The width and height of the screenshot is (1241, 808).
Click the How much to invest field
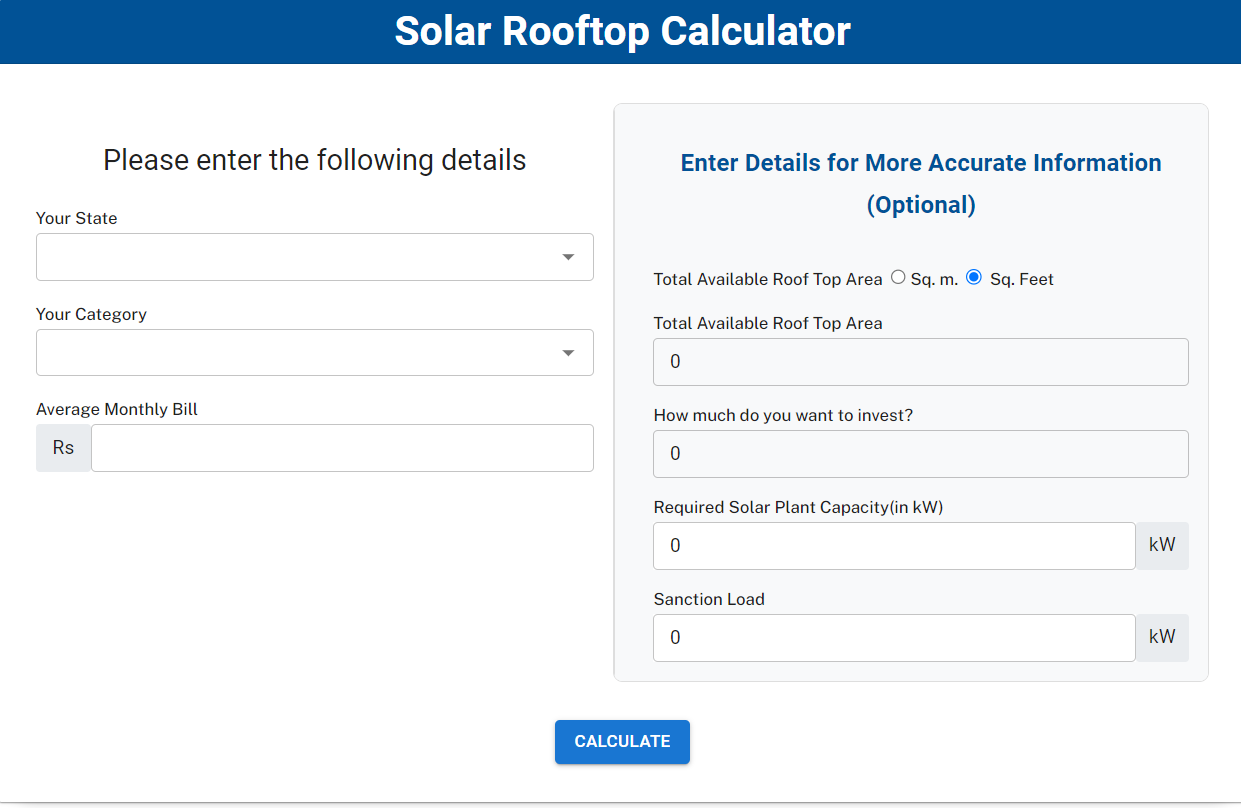point(921,454)
